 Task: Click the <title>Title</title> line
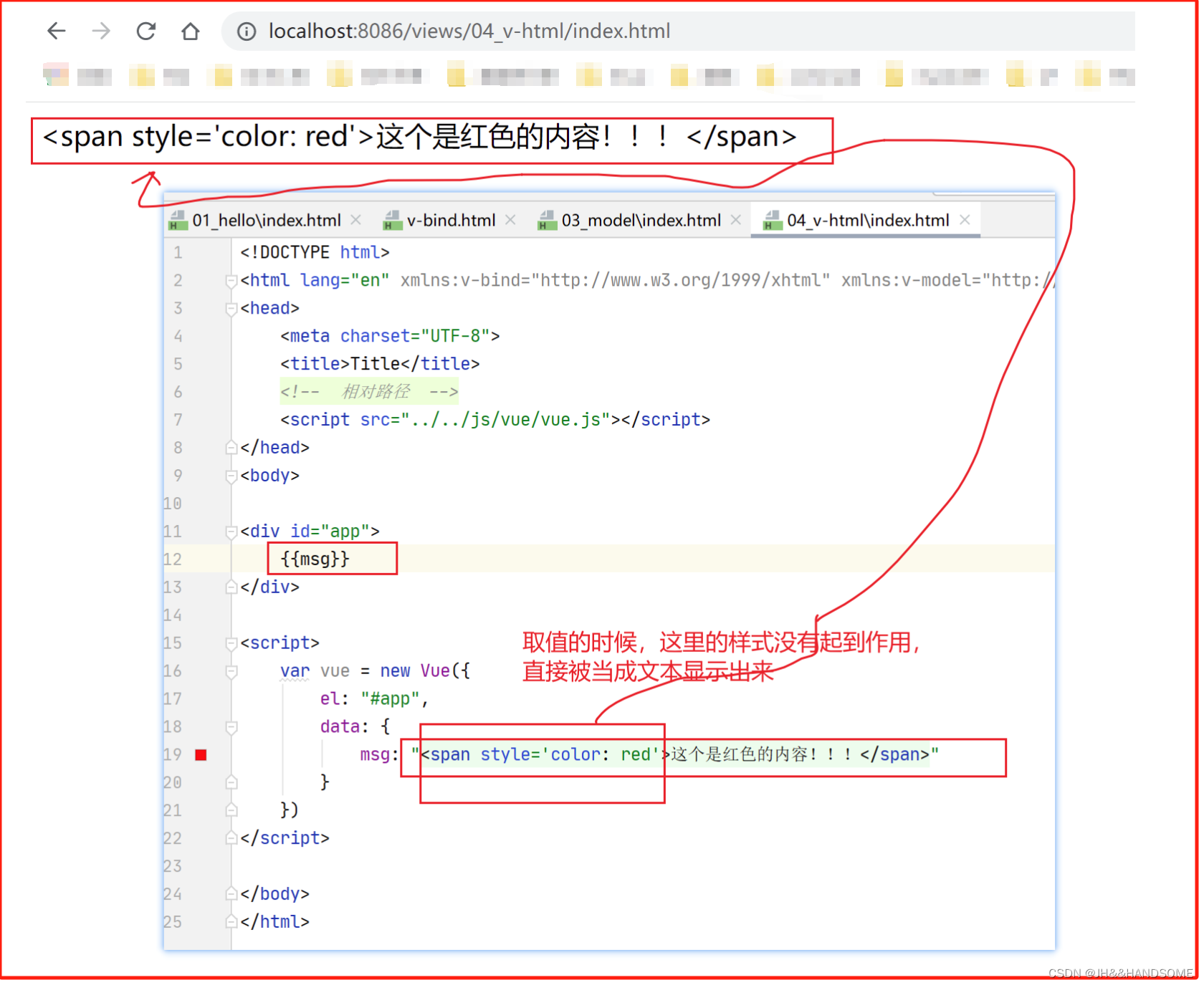pos(380,364)
